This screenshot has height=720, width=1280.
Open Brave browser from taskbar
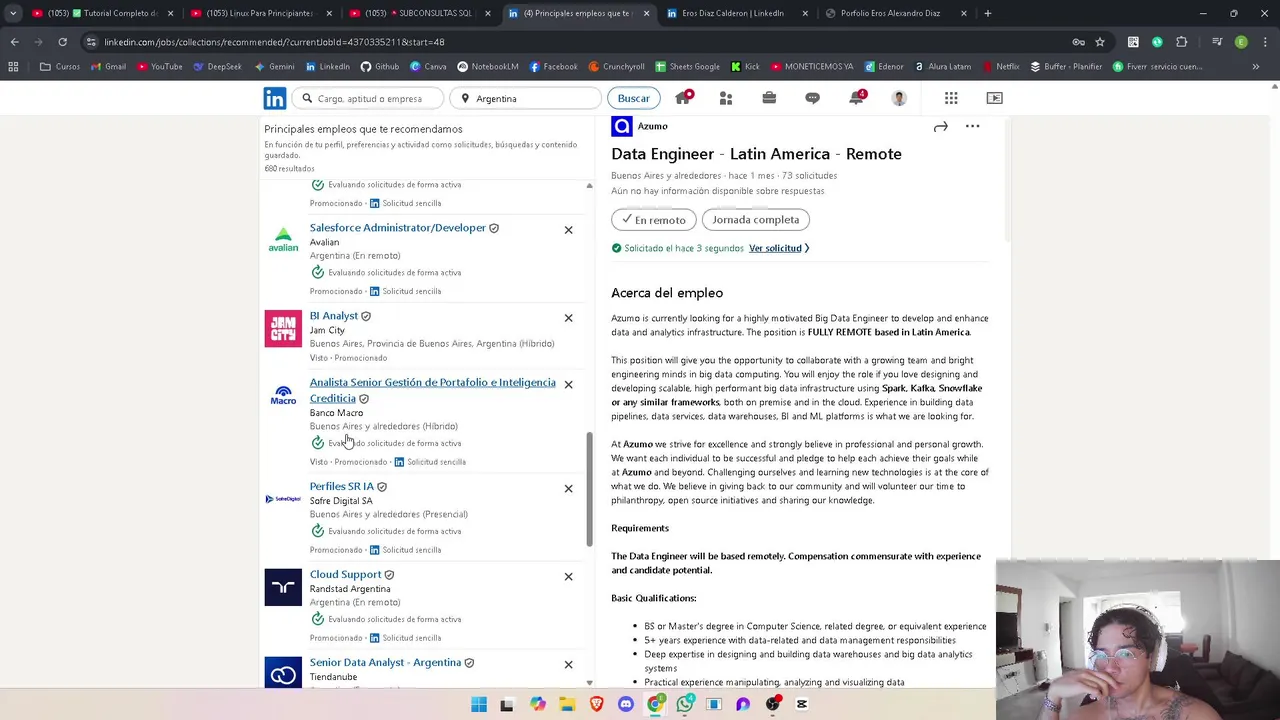[x=597, y=704]
